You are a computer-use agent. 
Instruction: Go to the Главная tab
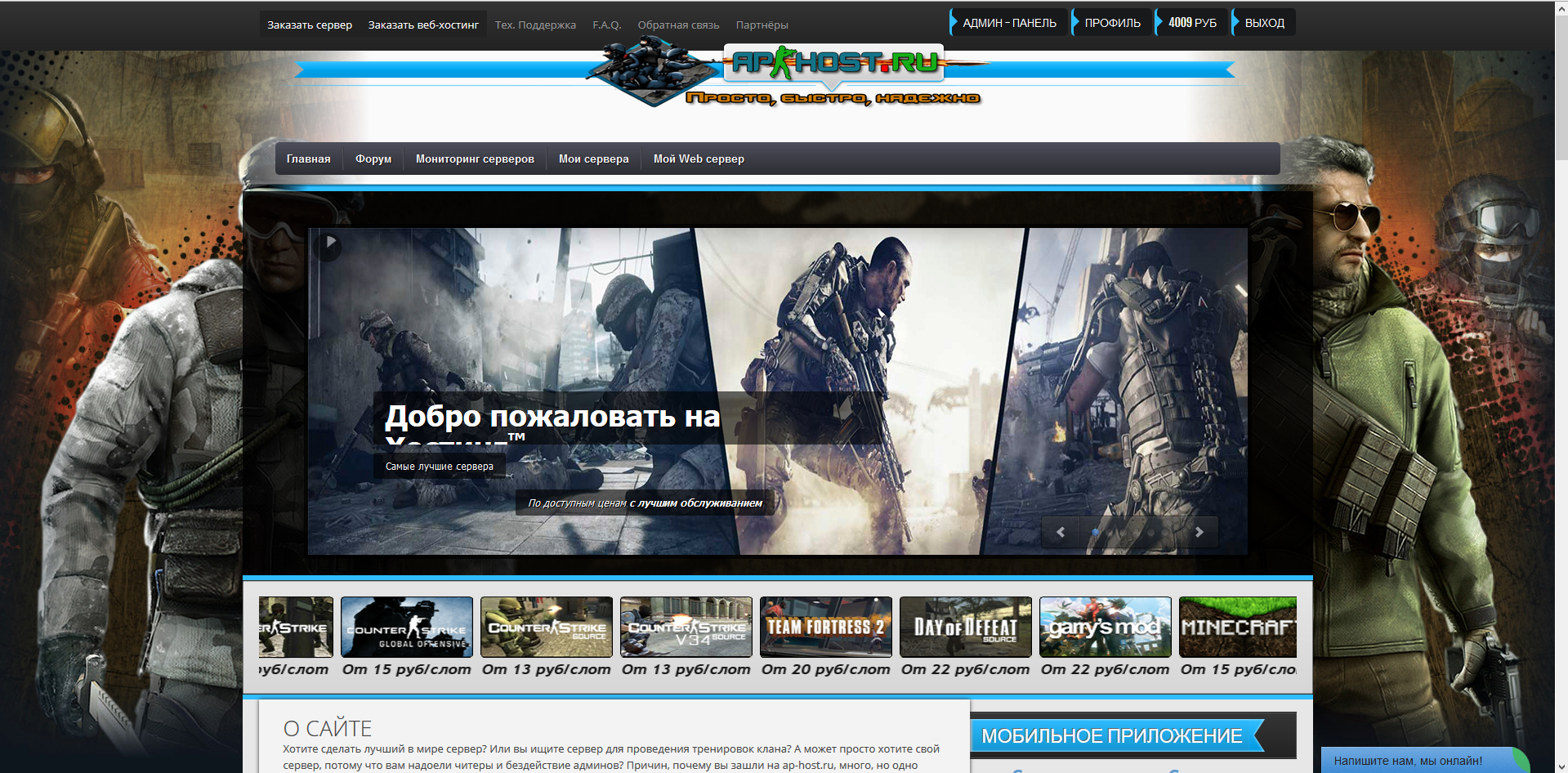click(x=309, y=159)
